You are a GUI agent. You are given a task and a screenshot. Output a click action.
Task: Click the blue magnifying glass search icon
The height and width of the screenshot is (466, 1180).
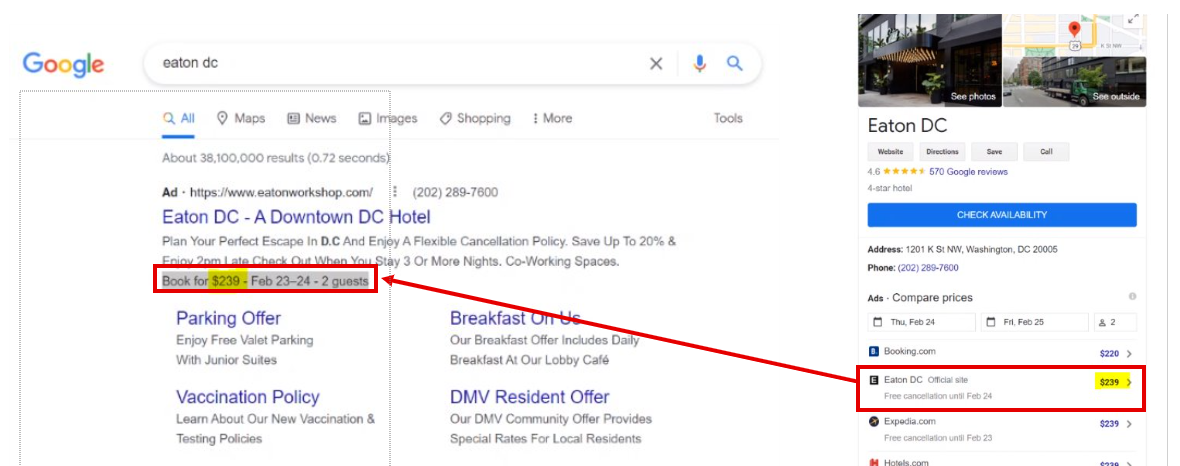735,64
